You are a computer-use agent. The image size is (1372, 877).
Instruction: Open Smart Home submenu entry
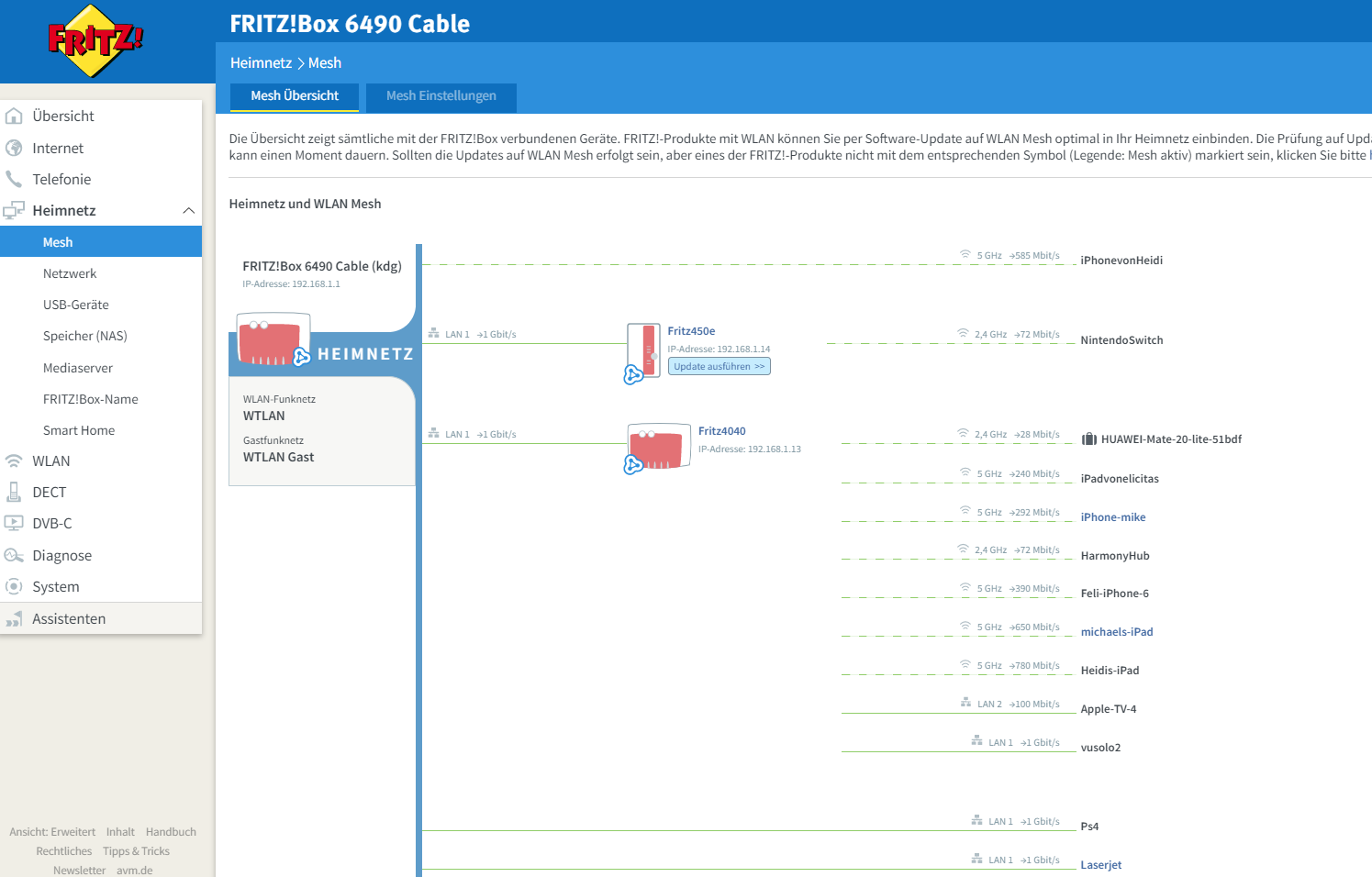[79, 431]
